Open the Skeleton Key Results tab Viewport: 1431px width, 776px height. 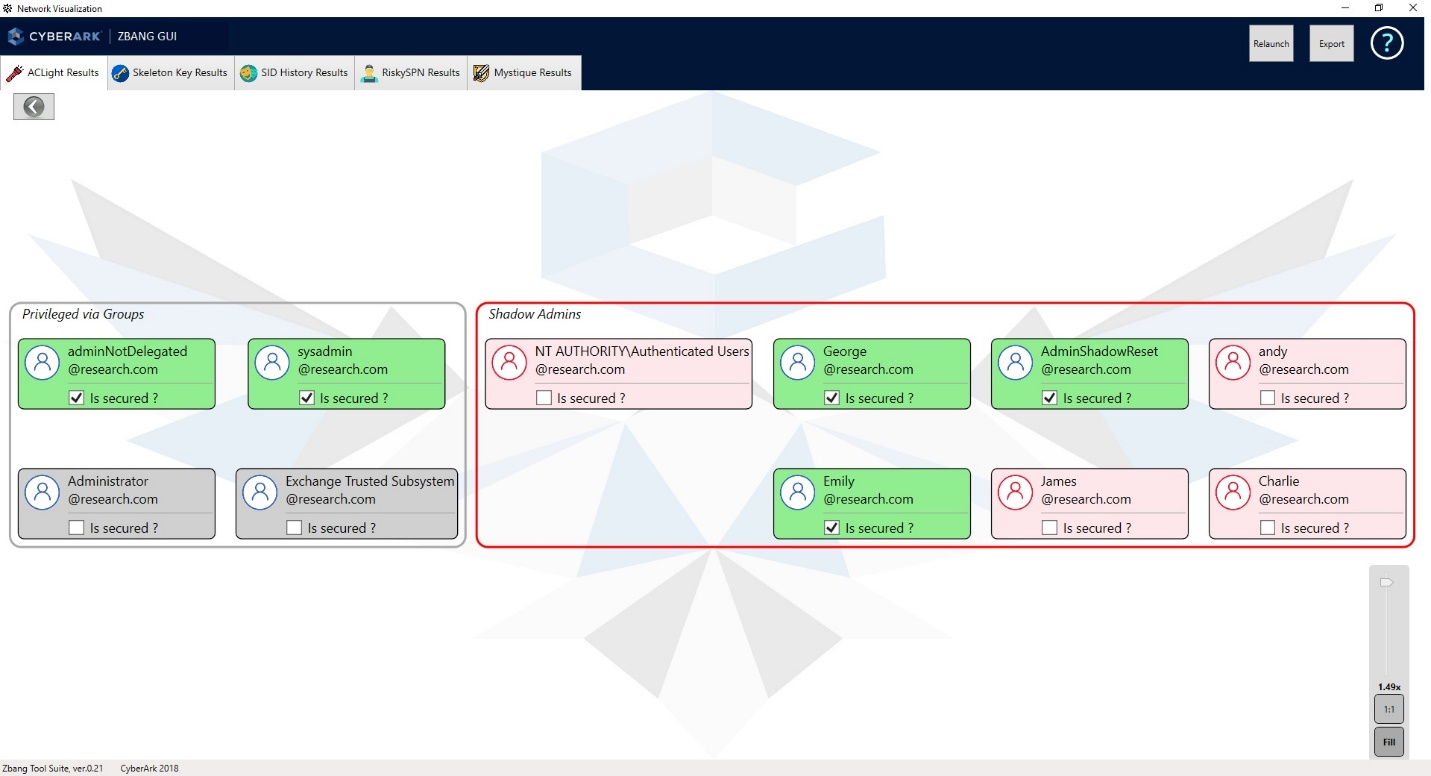tap(169, 73)
